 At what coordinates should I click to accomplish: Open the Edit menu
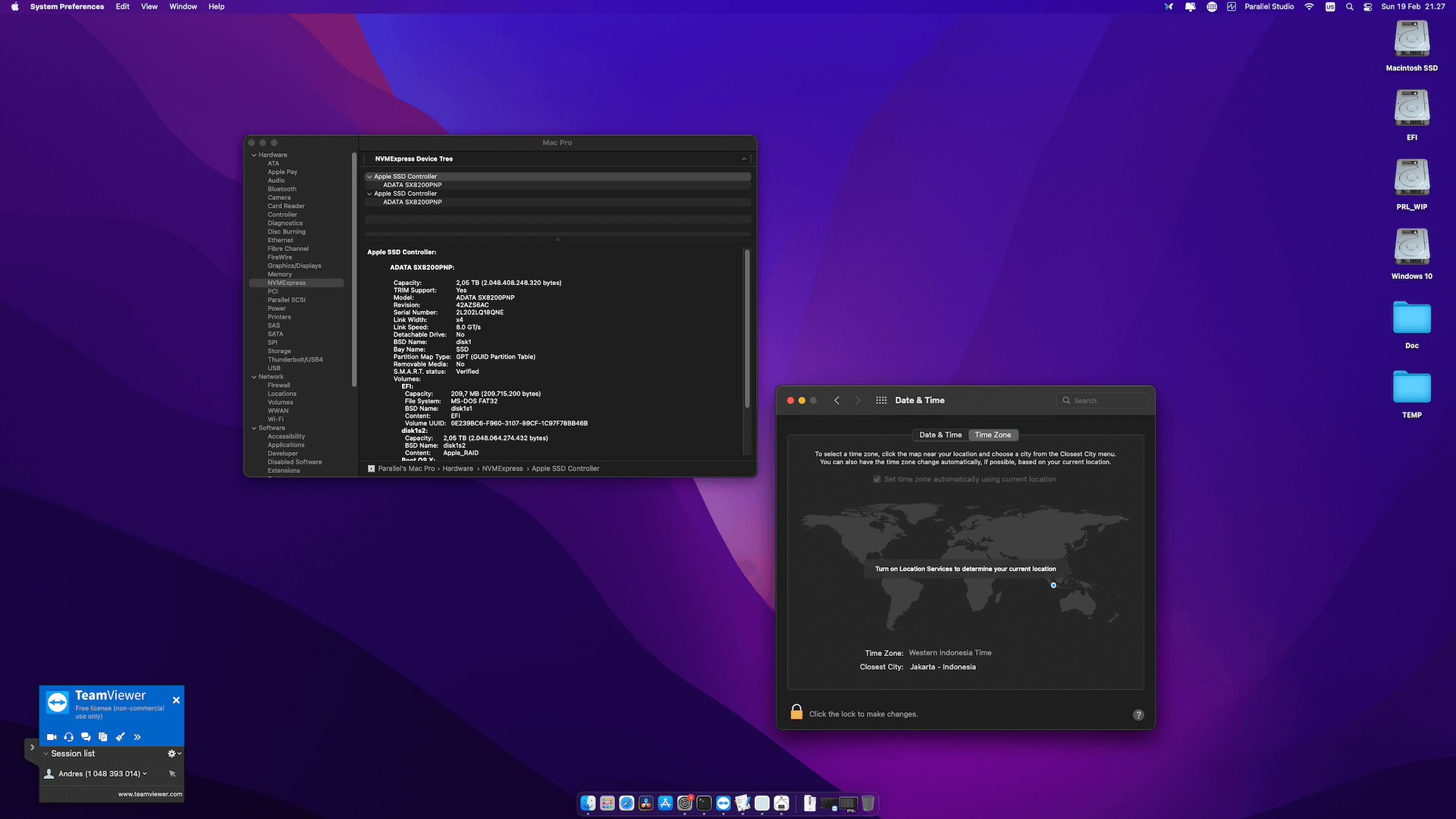point(122,7)
